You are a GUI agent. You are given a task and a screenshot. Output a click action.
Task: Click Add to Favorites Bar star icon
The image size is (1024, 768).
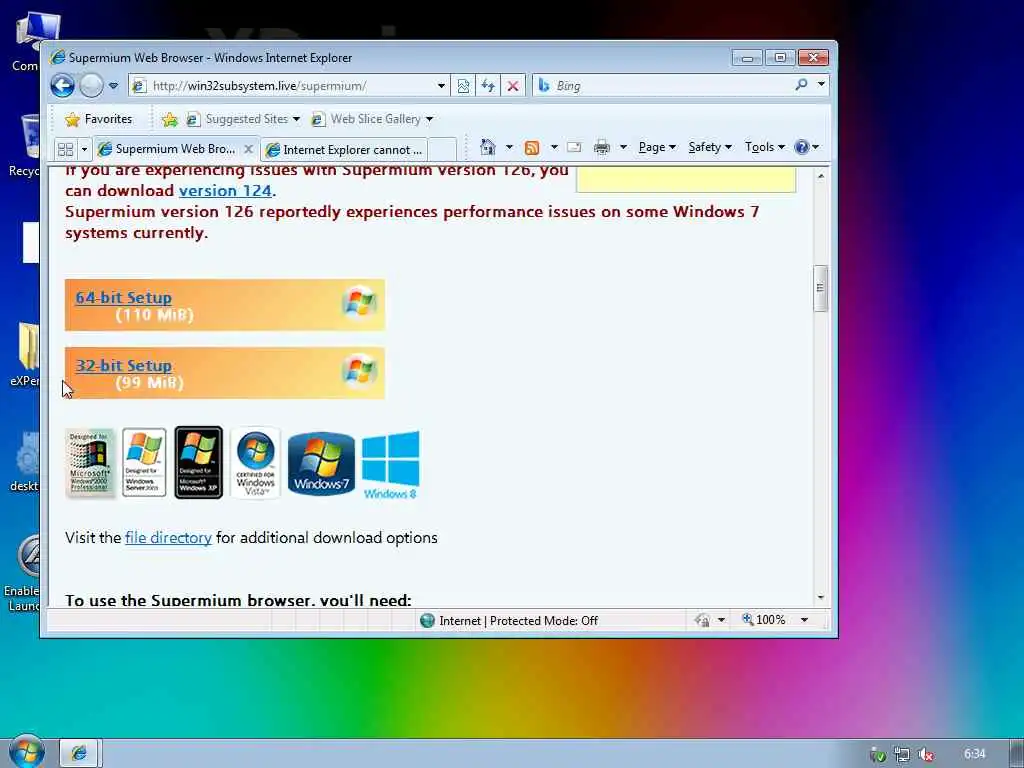pos(170,119)
